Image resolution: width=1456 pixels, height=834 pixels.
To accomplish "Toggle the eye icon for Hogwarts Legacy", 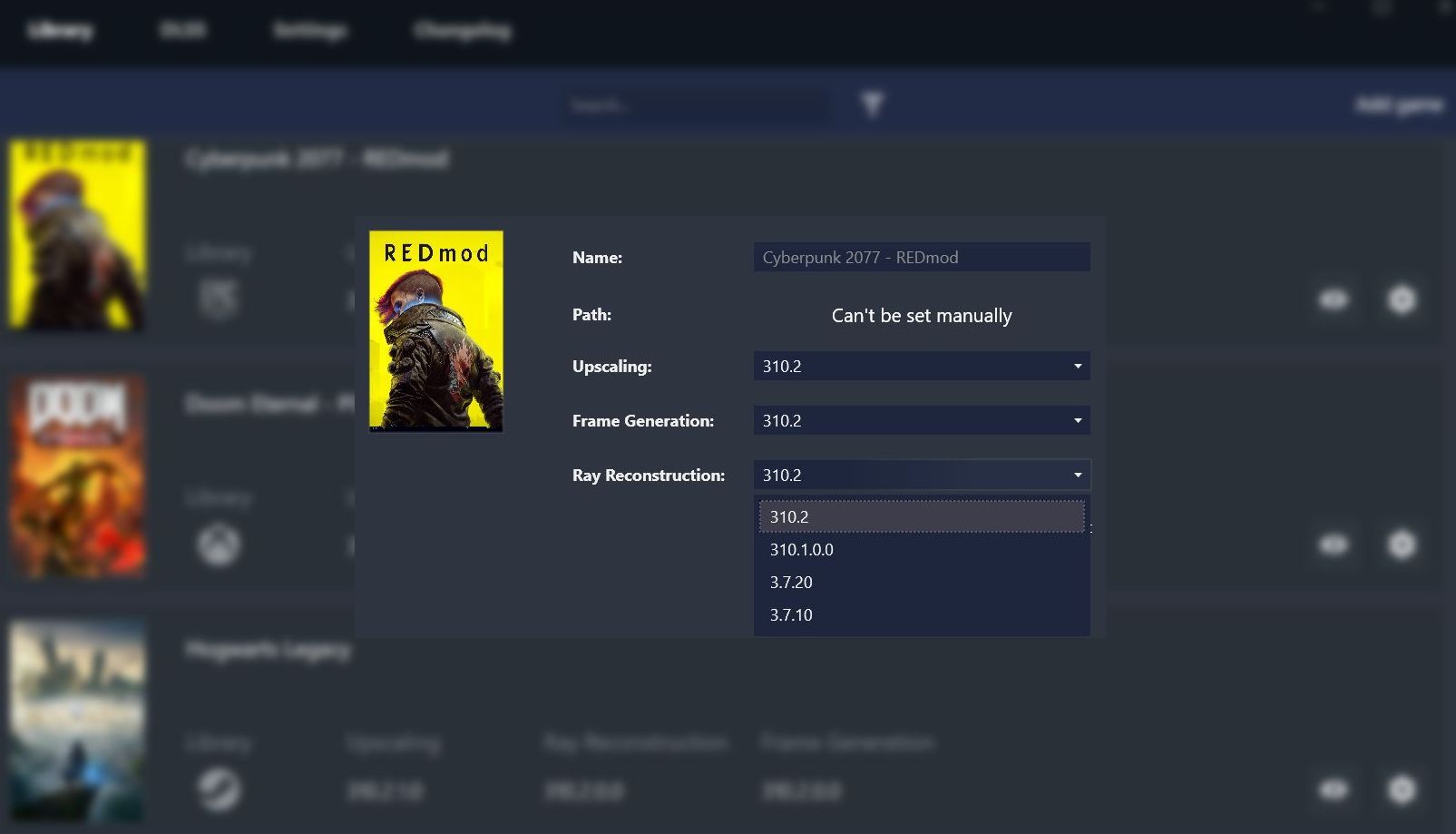I will click(1334, 790).
